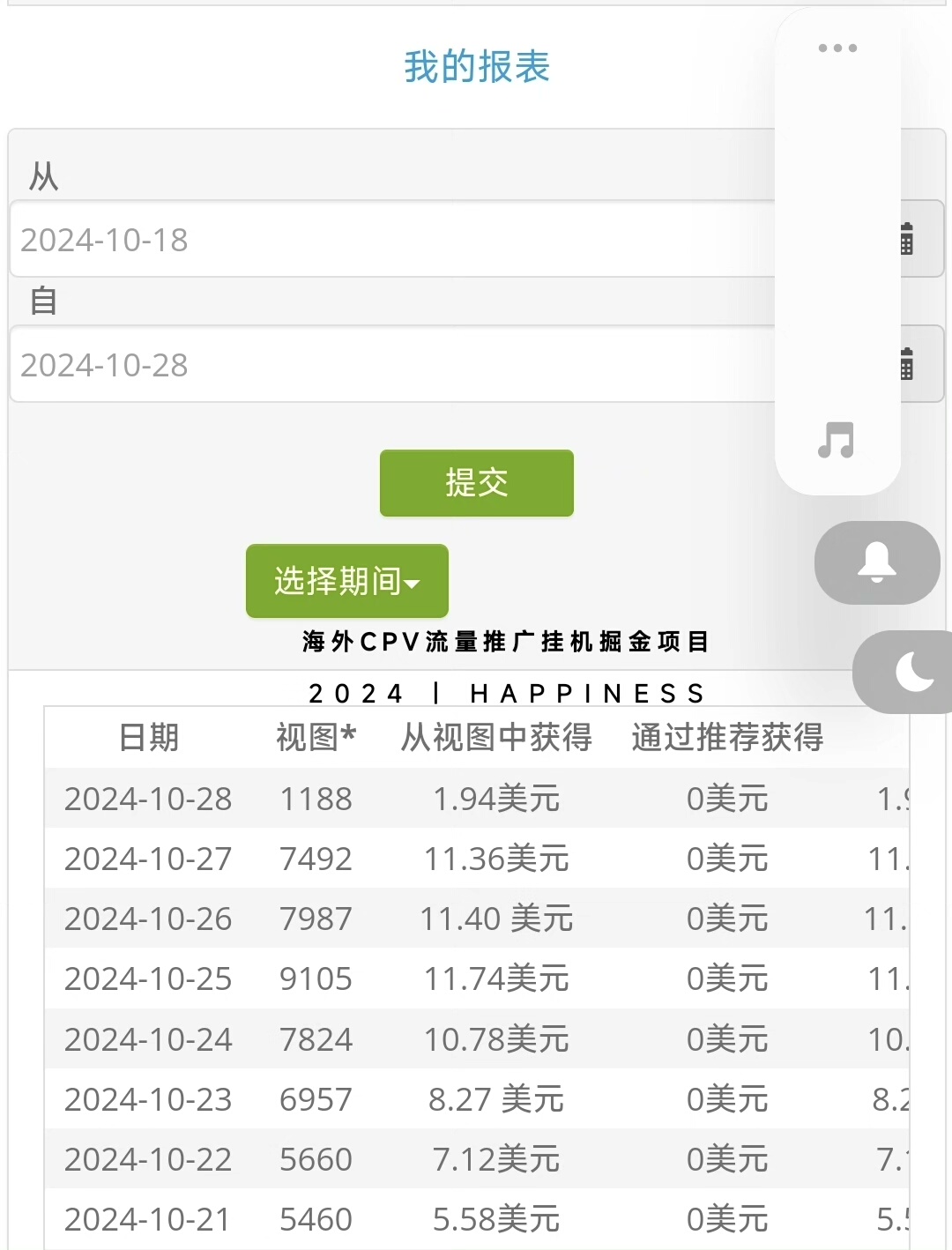
Task: Click referral 0美元 in the 2024-10-25 row
Action: pyautogui.click(x=727, y=978)
